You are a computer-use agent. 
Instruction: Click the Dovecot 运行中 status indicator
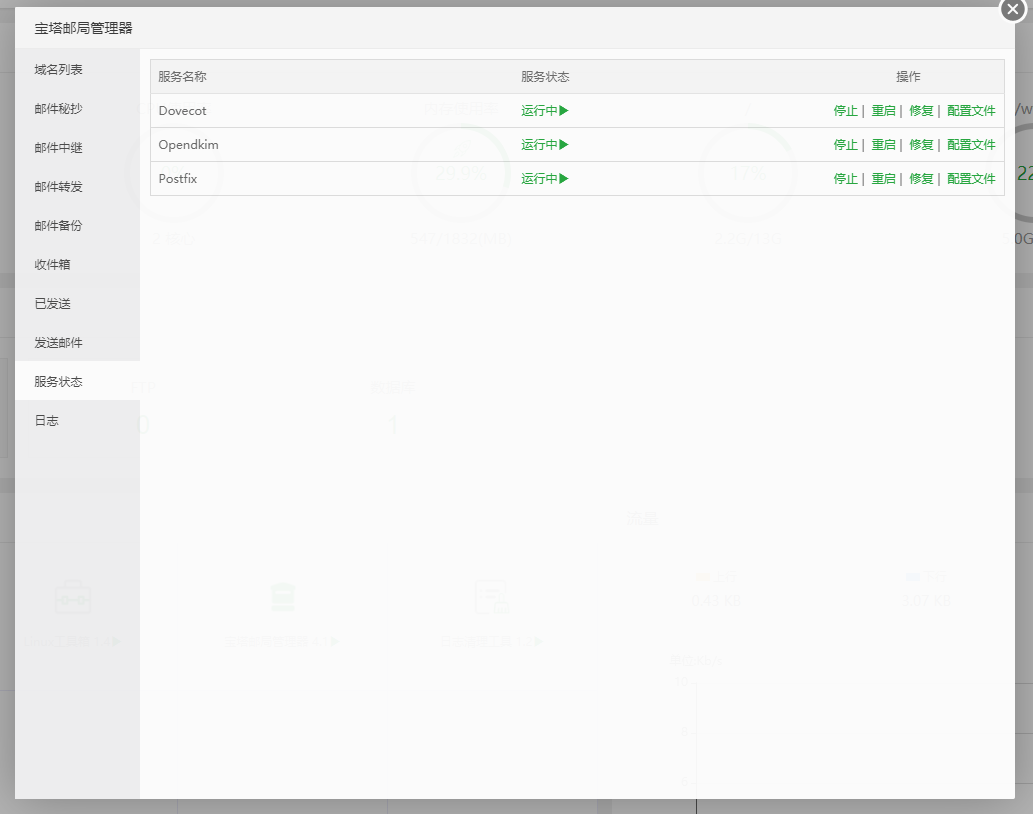[545, 111]
